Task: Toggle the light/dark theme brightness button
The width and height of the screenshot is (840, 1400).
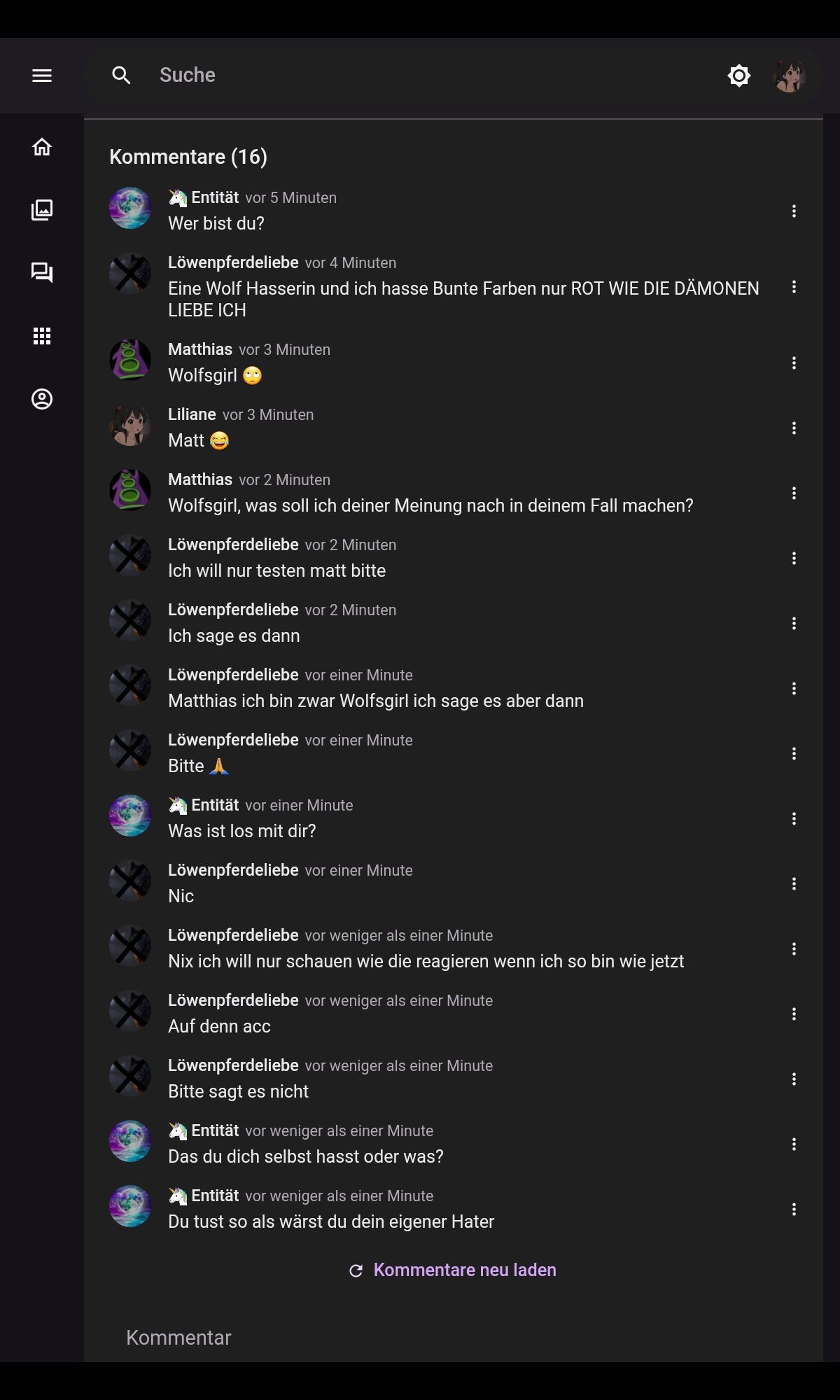Action: [x=738, y=76]
